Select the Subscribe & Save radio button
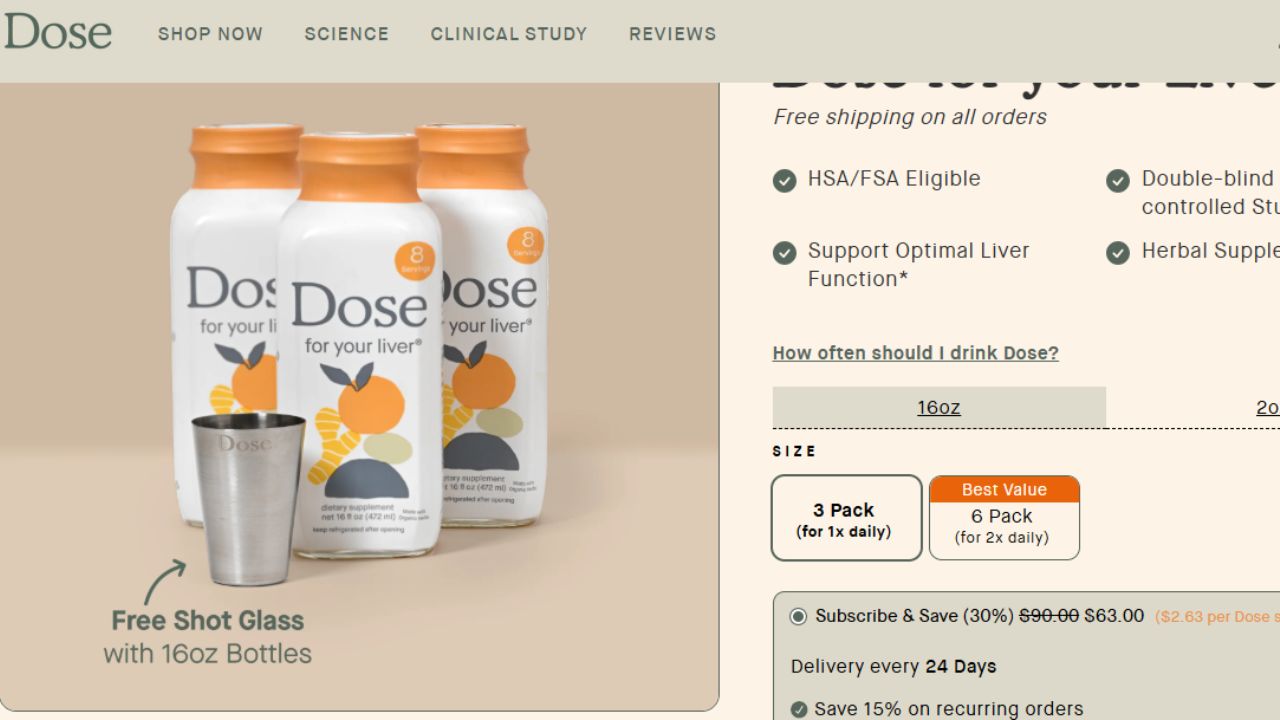The width and height of the screenshot is (1280, 720). point(798,616)
